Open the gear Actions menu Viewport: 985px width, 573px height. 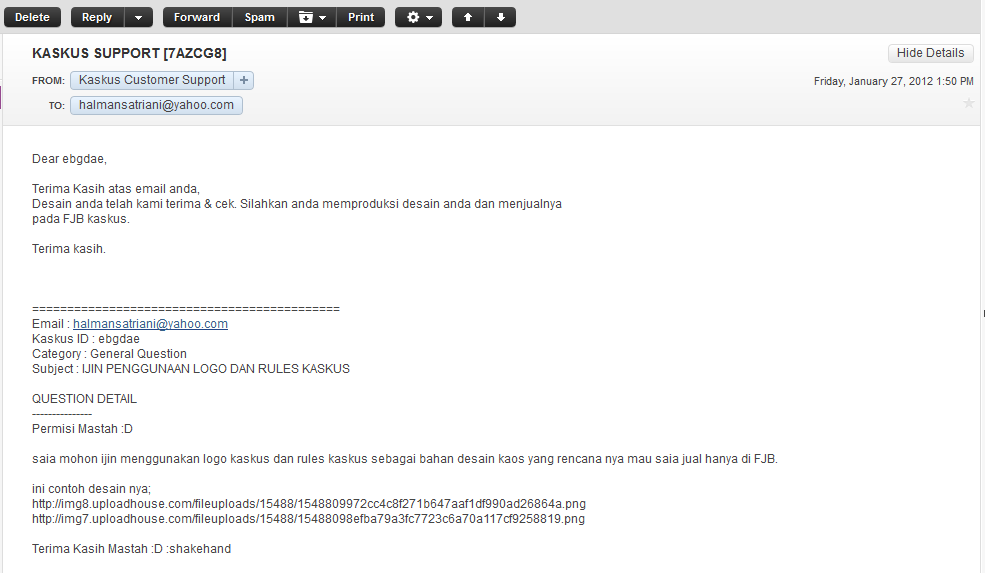coord(418,17)
